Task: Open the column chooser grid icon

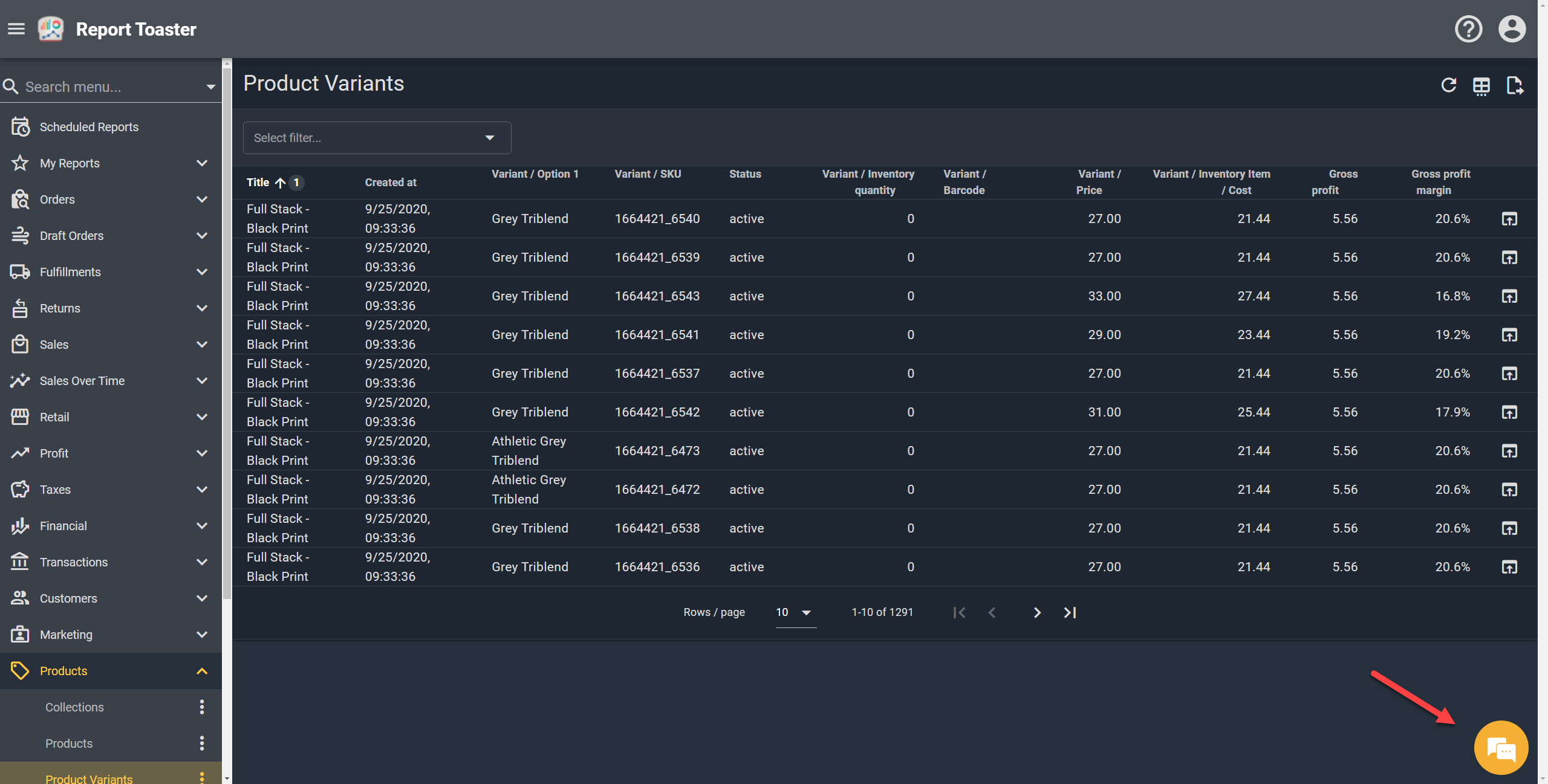Action: [x=1481, y=86]
